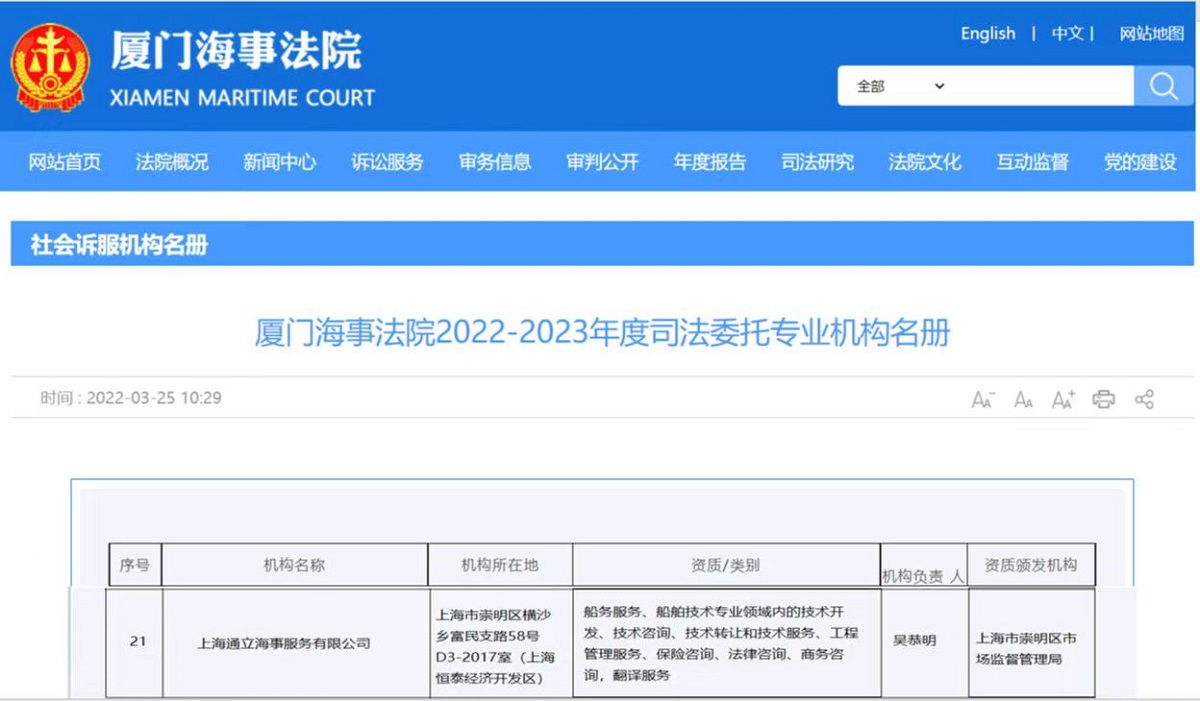Switch site language to English
The height and width of the screenshot is (701, 1200).
tap(987, 33)
